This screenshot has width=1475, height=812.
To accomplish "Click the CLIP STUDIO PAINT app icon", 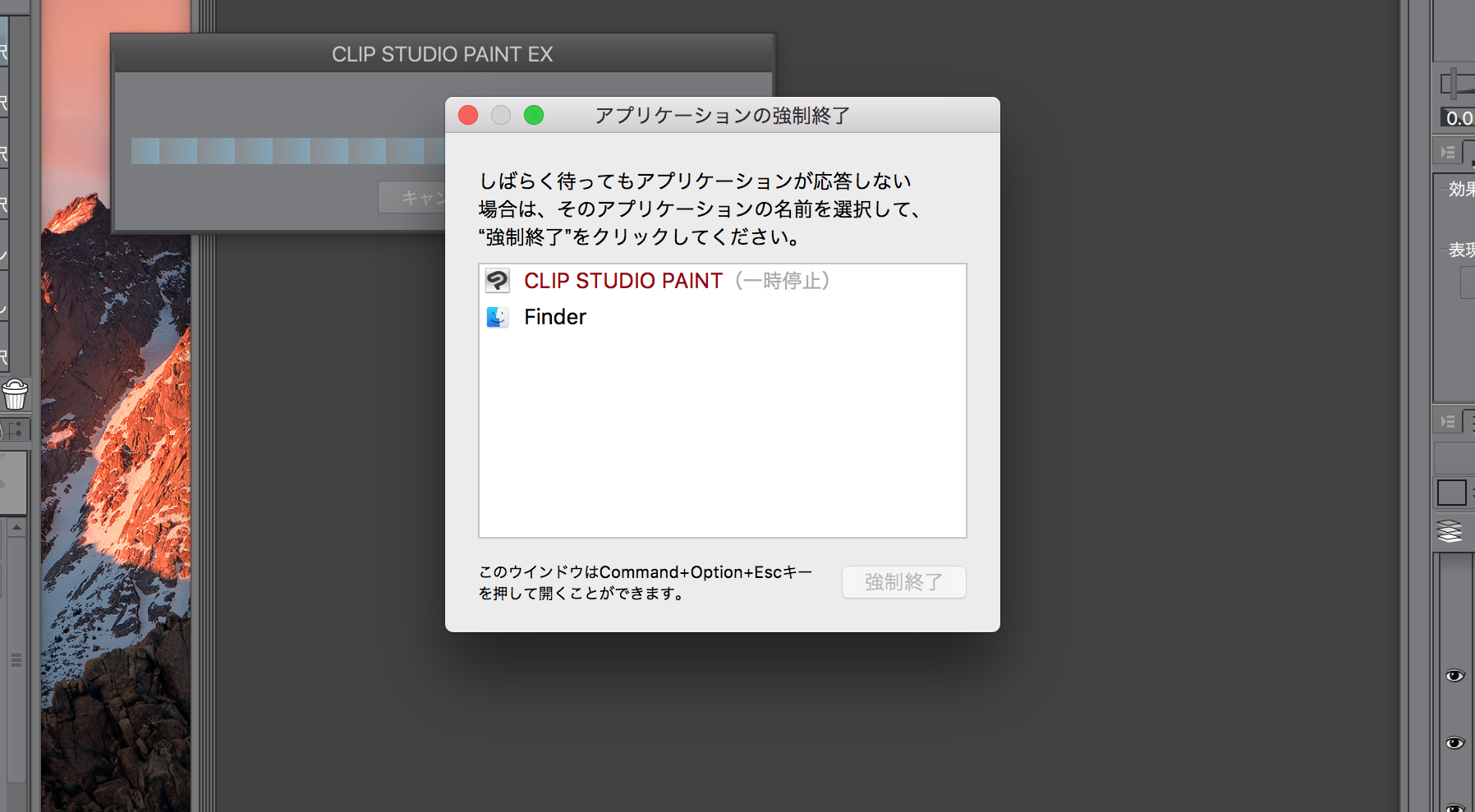I will pos(497,281).
